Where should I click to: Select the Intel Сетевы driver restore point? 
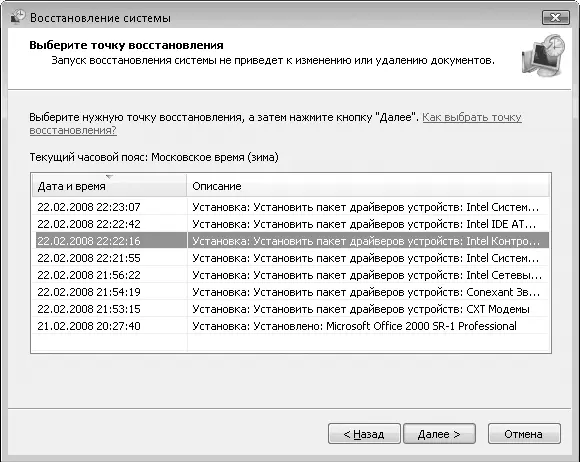pos(290,275)
